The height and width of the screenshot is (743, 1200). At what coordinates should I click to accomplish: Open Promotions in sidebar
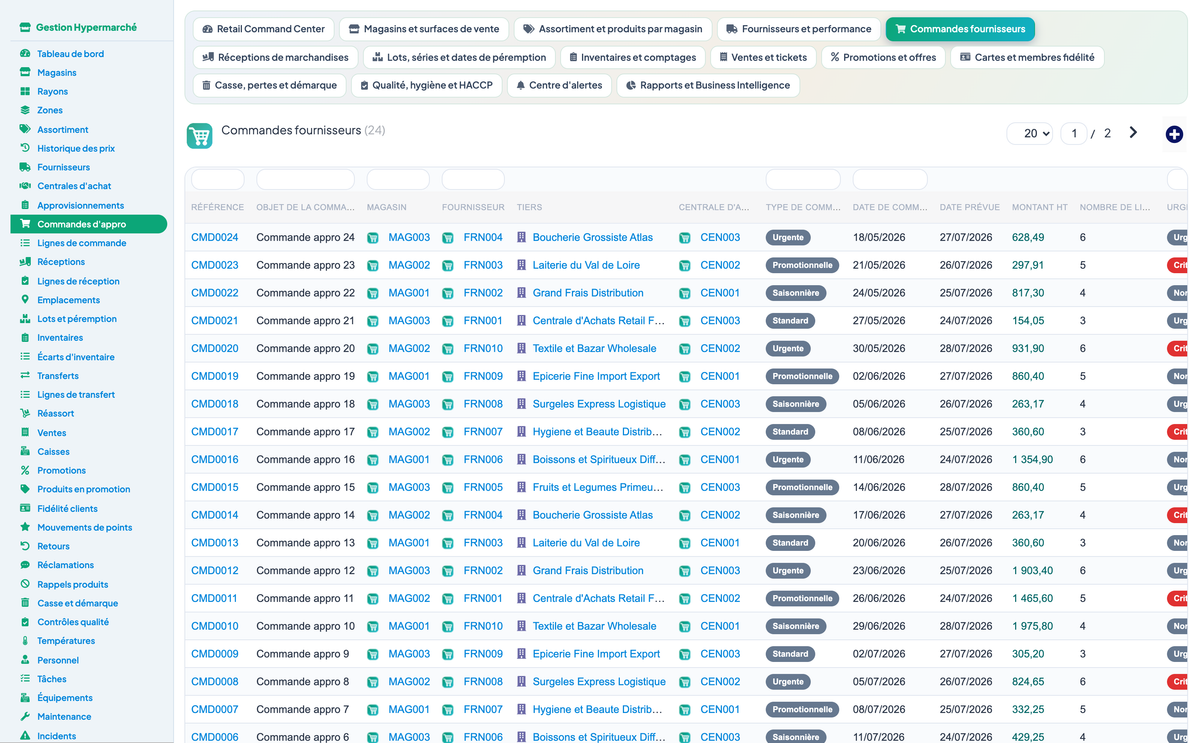point(61,471)
